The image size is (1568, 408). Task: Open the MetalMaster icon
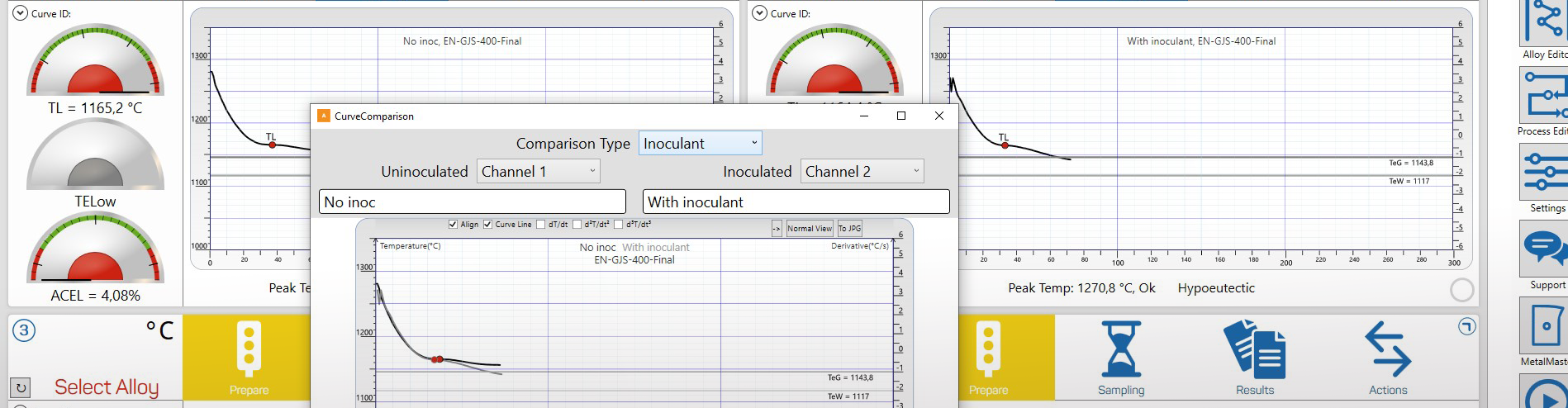pos(1544,326)
